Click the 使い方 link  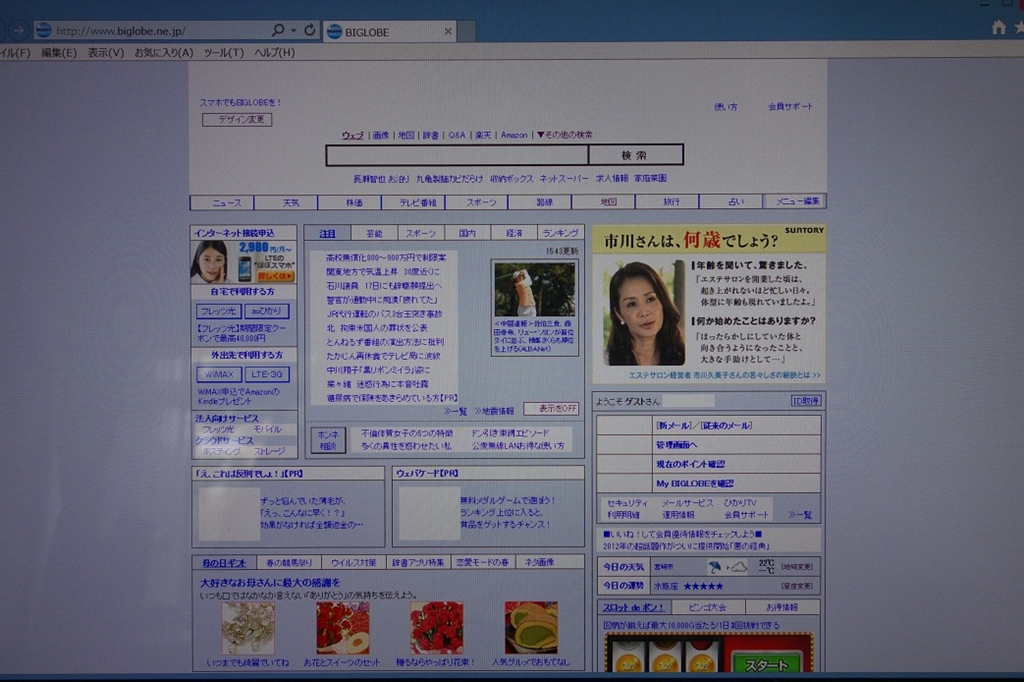(x=726, y=106)
